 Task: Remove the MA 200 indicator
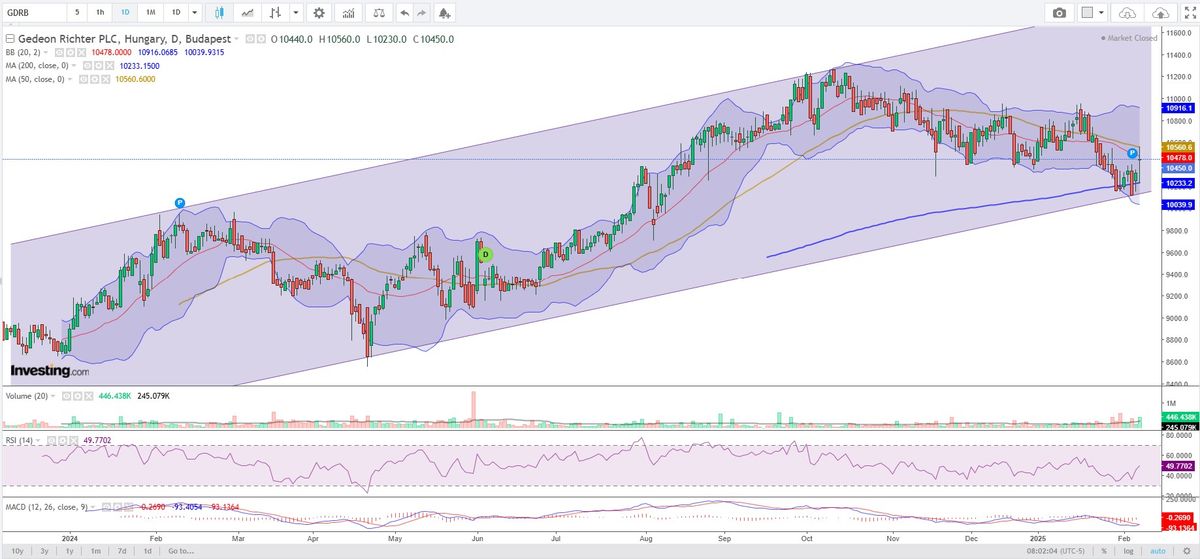tap(109, 64)
